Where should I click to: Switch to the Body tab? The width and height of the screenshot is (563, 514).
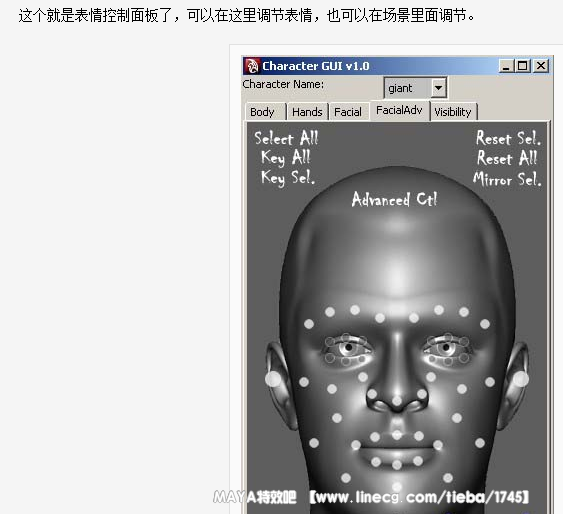click(x=266, y=112)
